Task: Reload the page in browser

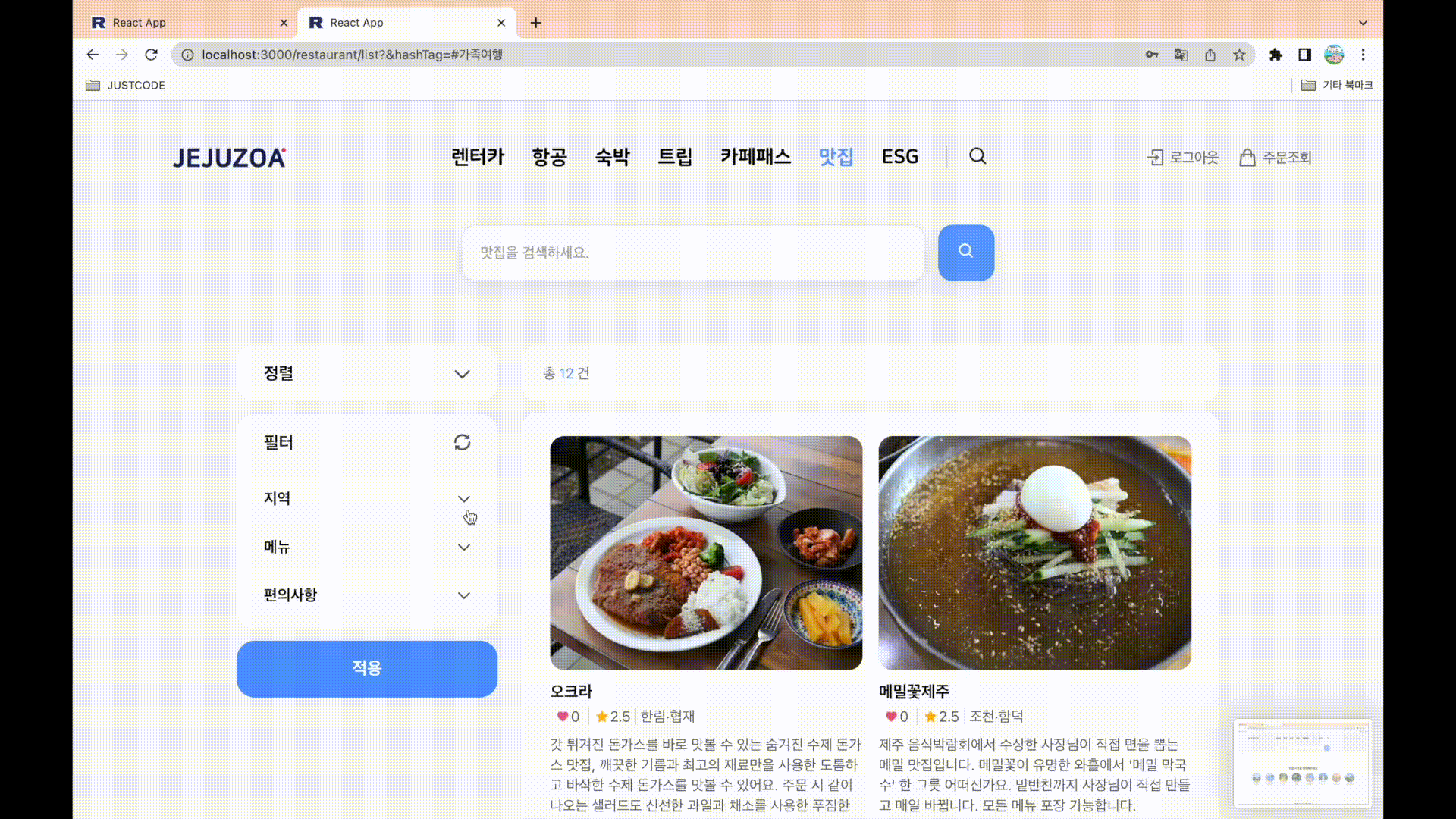Action: click(151, 55)
